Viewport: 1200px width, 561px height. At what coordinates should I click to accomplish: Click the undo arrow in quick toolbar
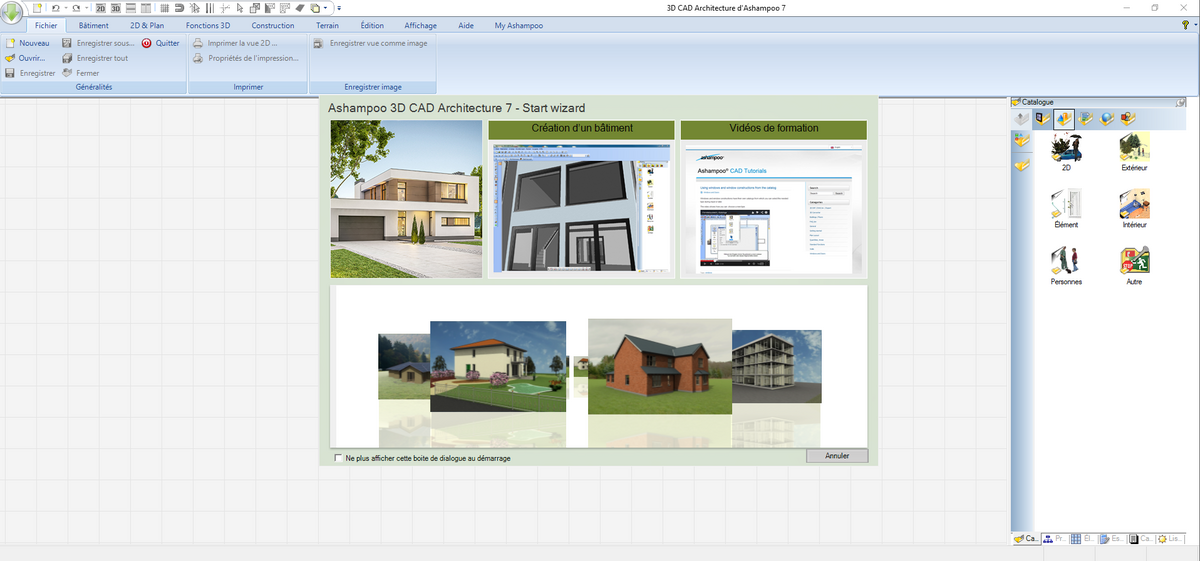point(56,8)
